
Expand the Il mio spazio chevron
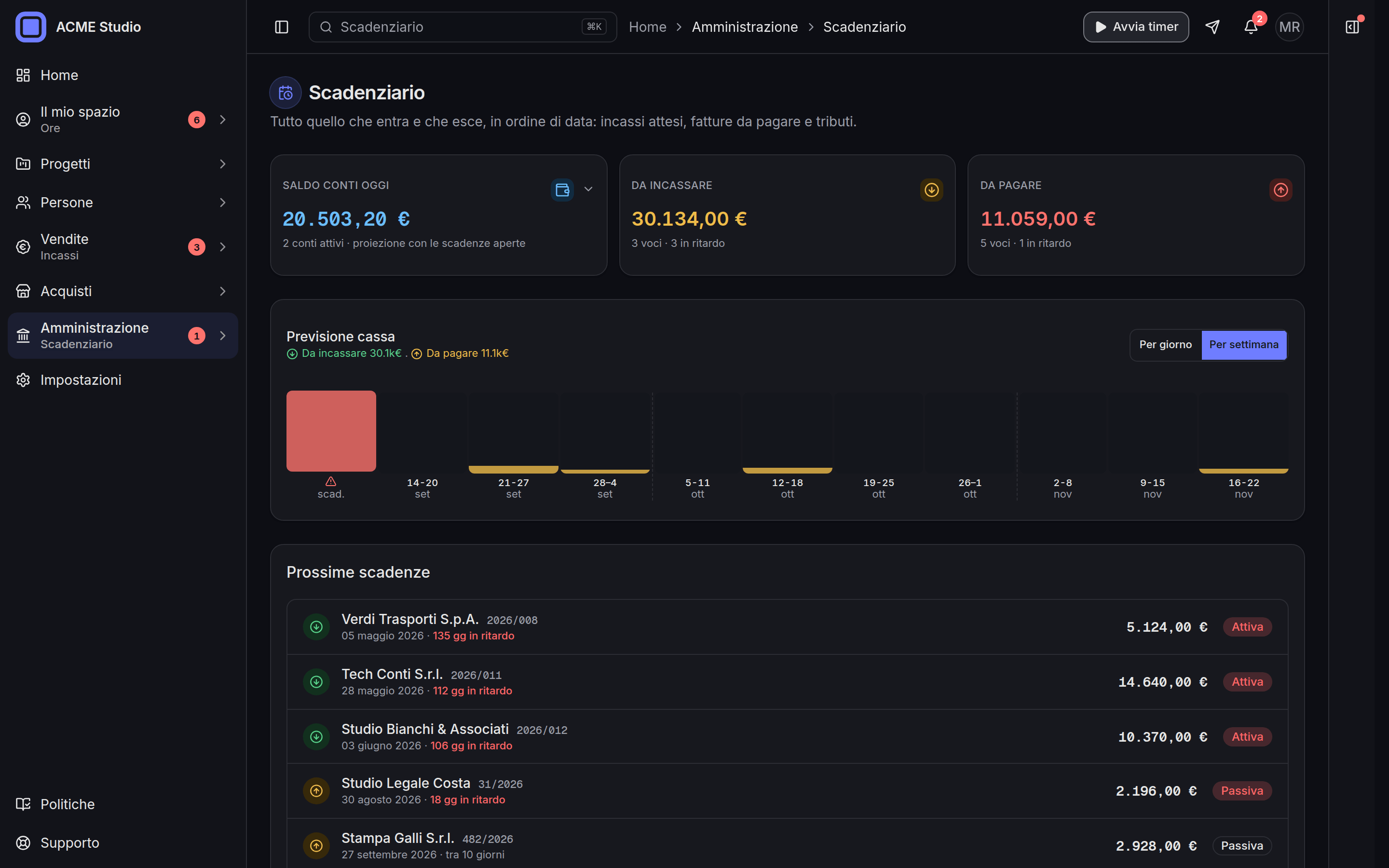pyautogui.click(x=223, y=120)
